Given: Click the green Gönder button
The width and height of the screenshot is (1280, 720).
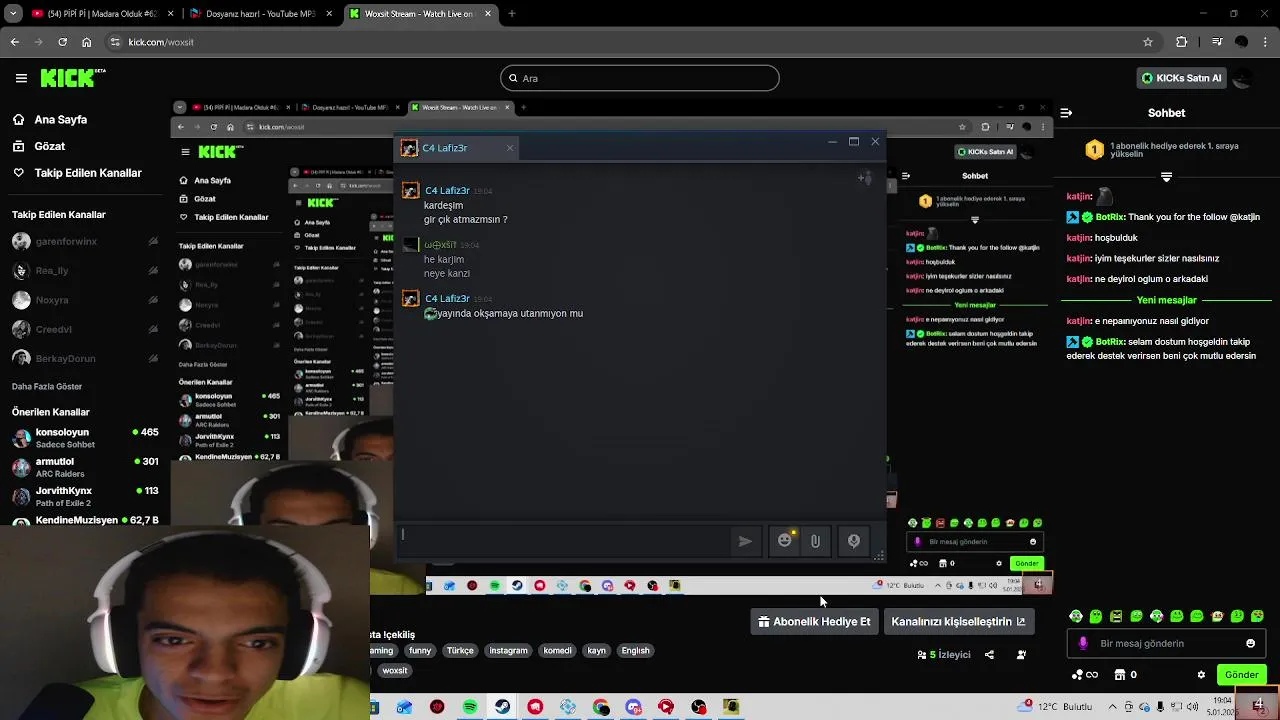Looking at the screenshot, I should [1242, 675].
